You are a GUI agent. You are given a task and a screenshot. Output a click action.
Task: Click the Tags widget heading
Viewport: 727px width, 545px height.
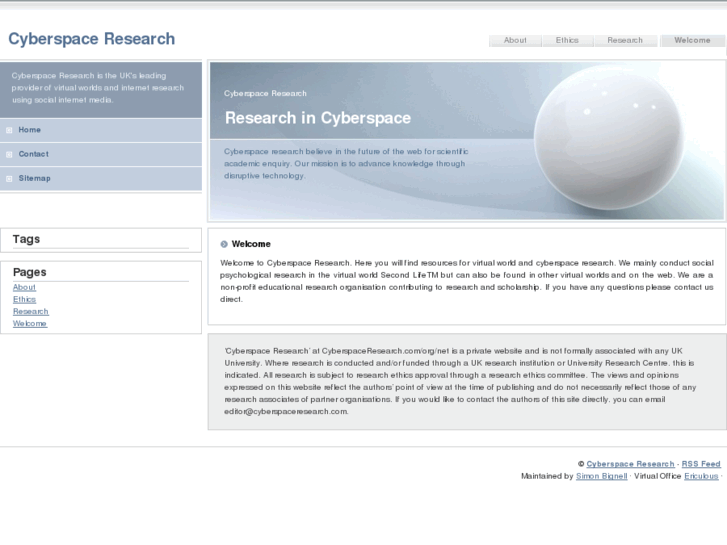[x=26, y=239]
